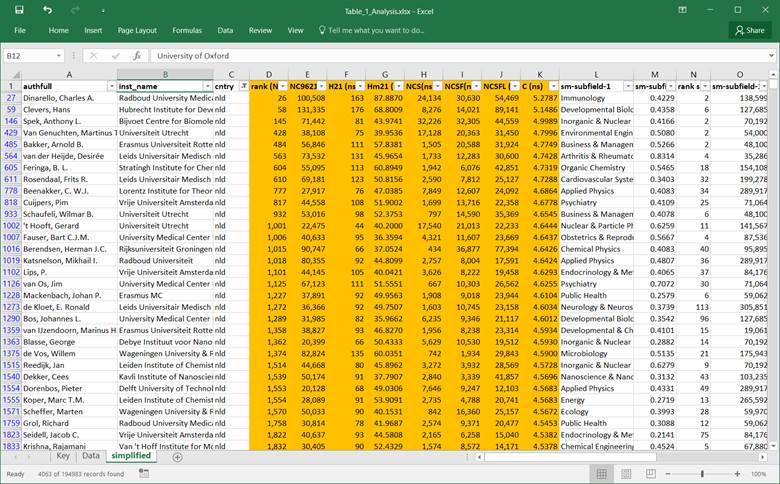780x484 pixels.
Task: Switch to the Home ribbon tab
Action: pos(59,30)
